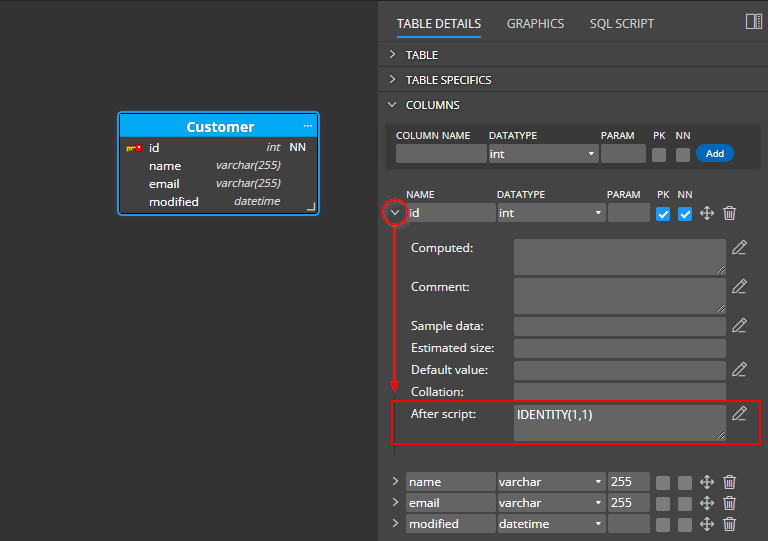This screenshot has height=541, width=768.
Task: Open the Customer table ellipsis menu
Action: tap(308, 126)
